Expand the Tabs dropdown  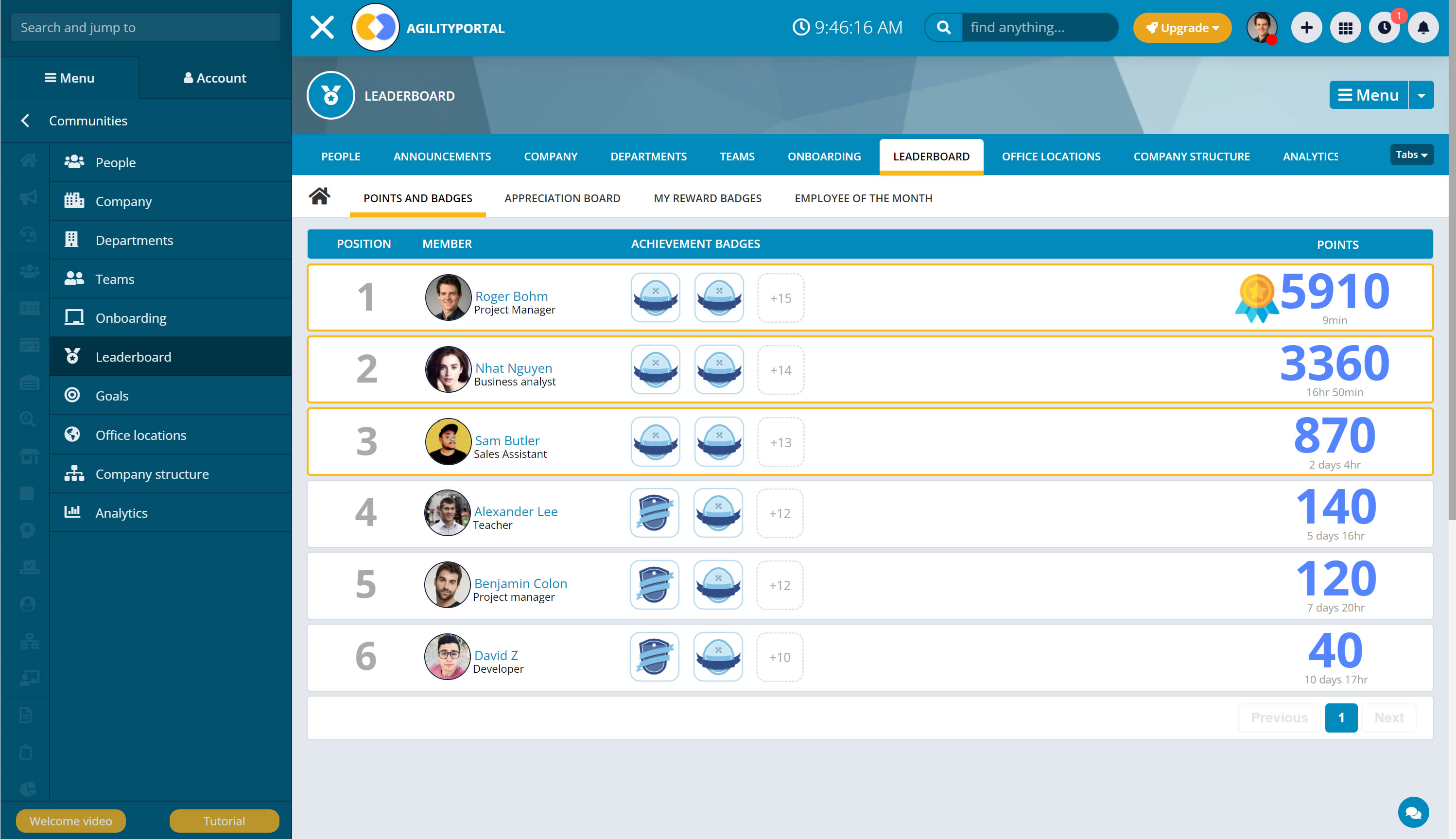(1411, 155)
